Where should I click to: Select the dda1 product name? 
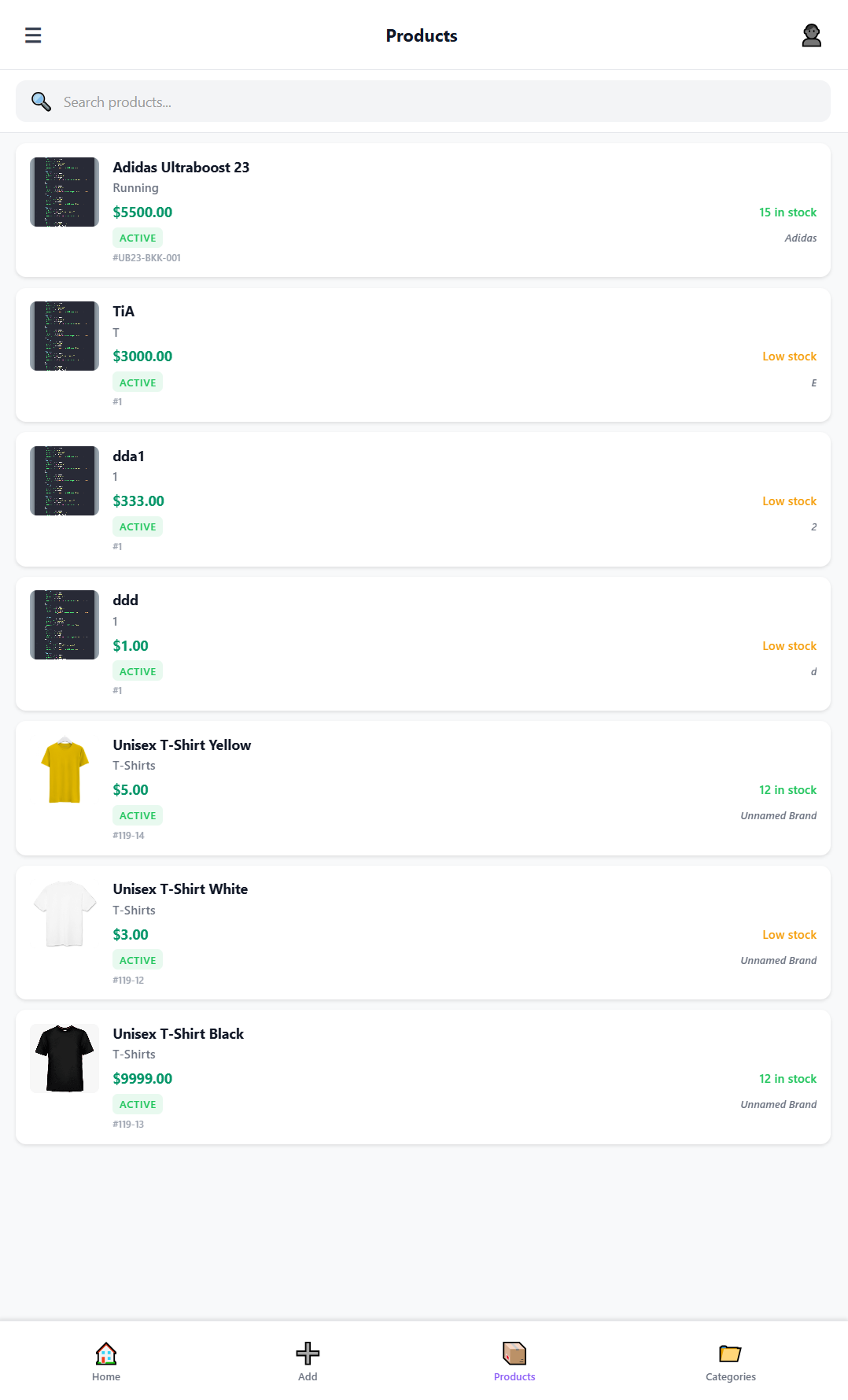tap(128, 456)
